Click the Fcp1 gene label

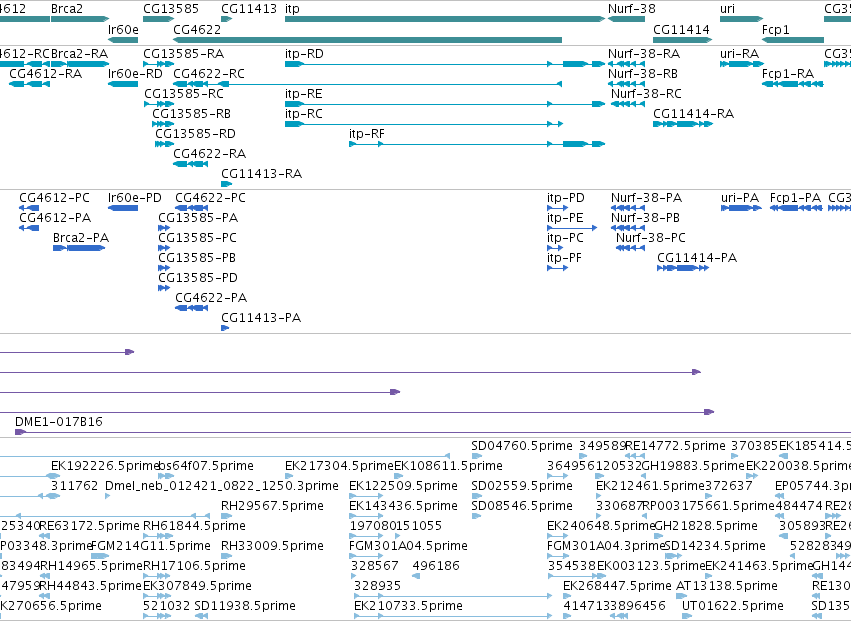coord(776,29)
